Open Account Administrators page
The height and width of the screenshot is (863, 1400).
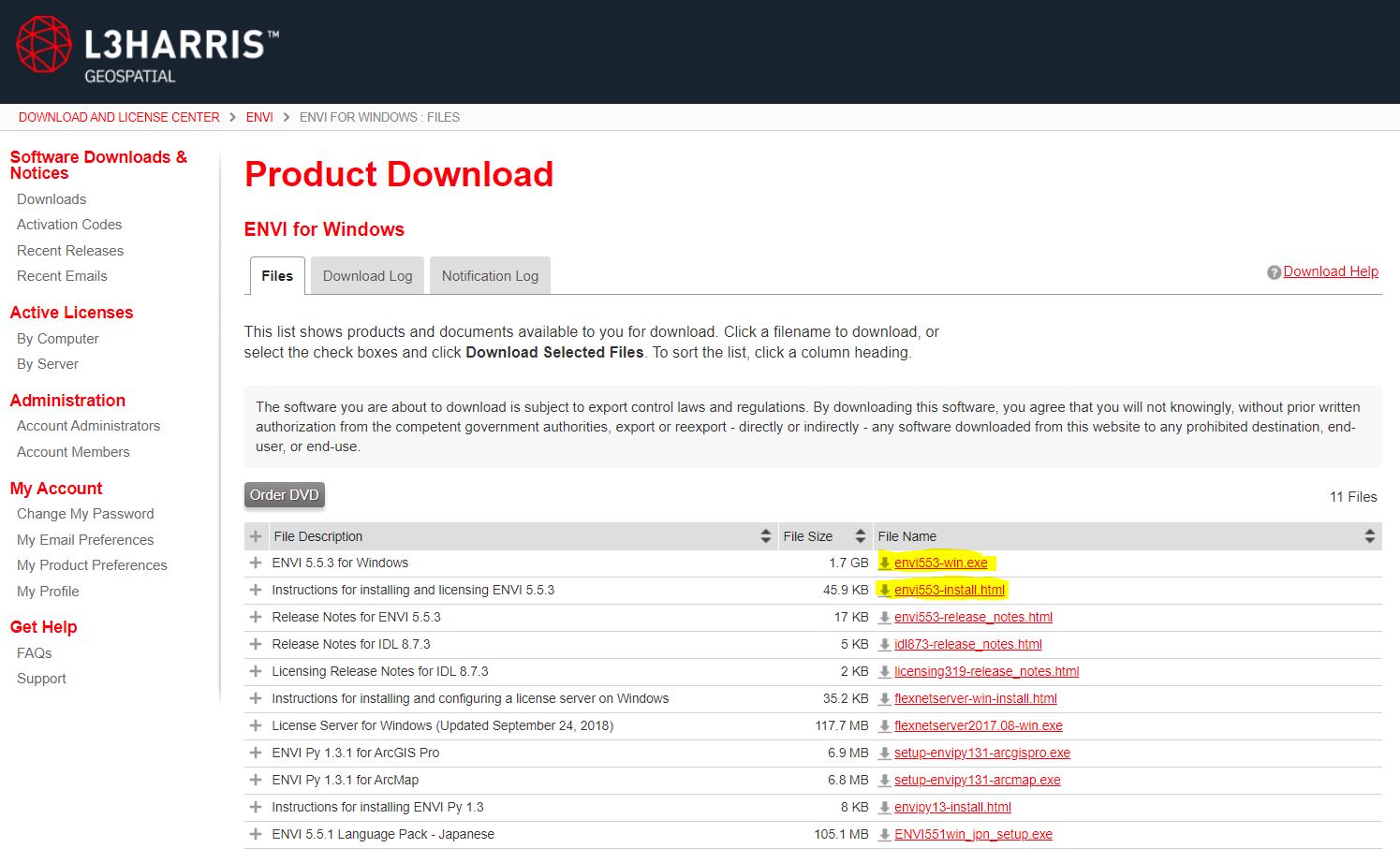coord(89,426)
